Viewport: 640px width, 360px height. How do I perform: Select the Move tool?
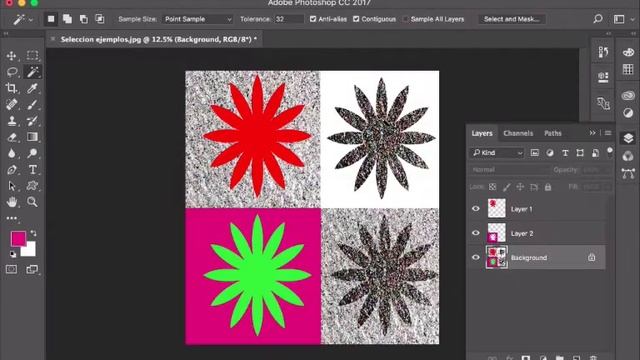[11, 56]
